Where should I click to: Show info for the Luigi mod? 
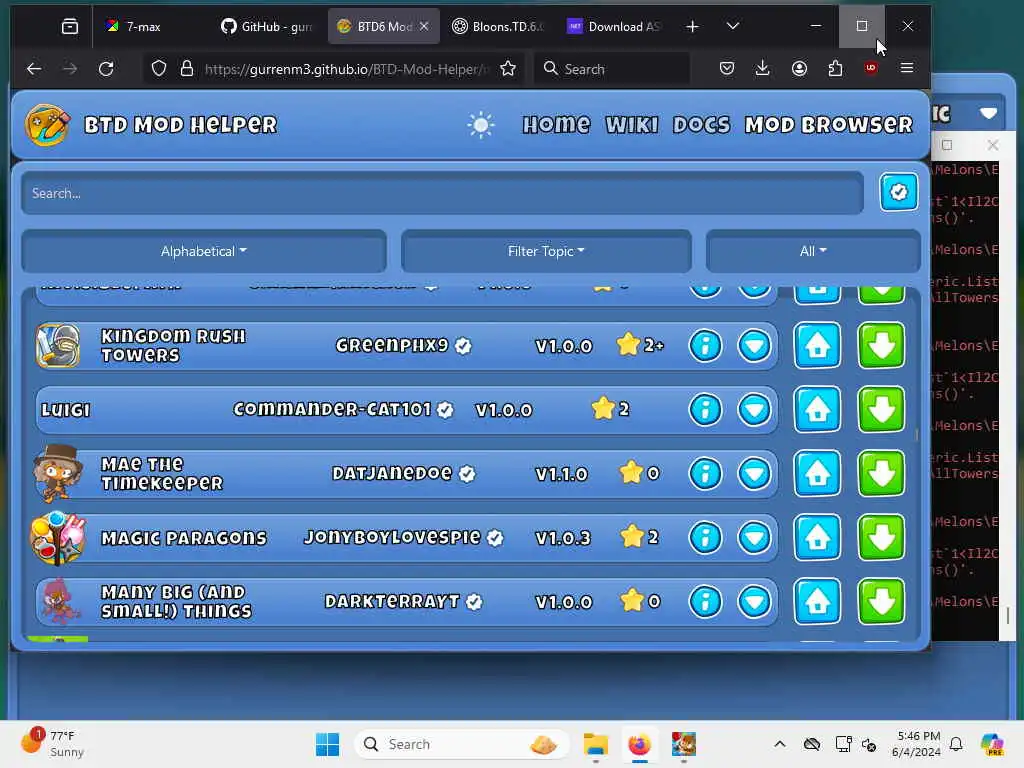tap(705, 409)
